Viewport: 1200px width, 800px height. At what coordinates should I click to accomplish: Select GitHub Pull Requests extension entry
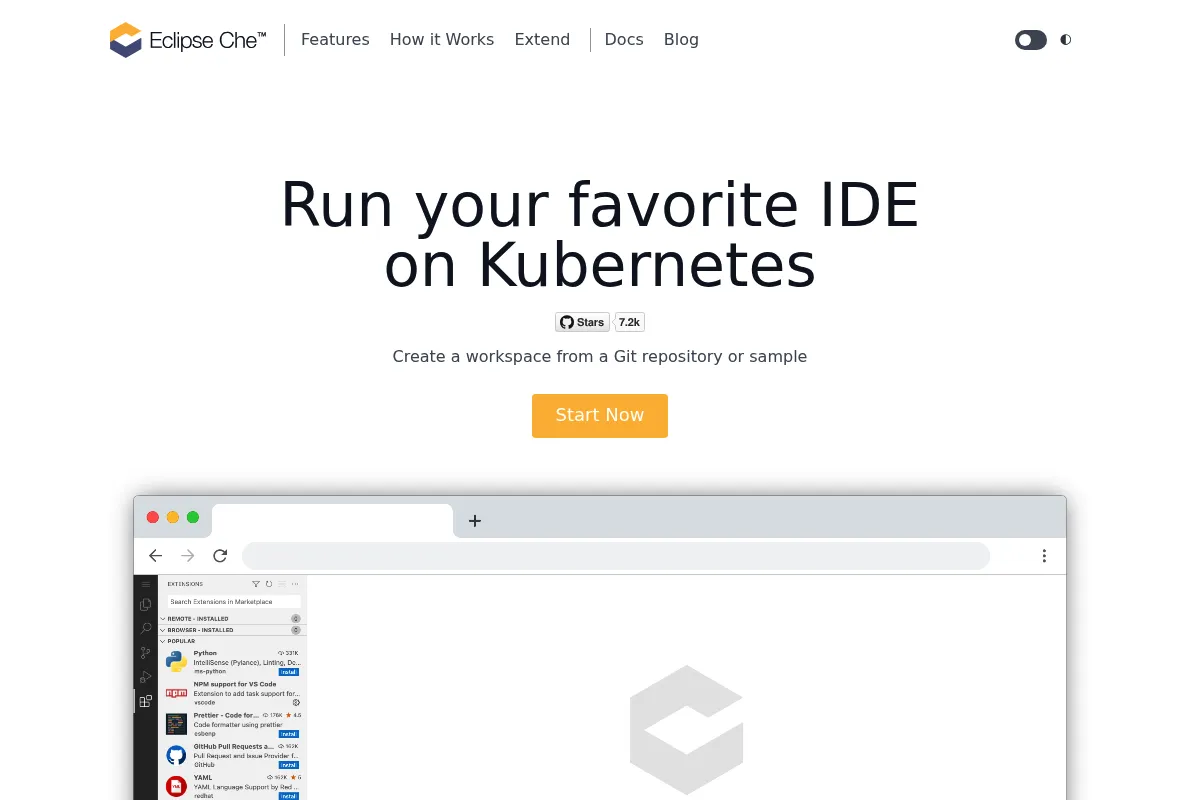point(232,756)
